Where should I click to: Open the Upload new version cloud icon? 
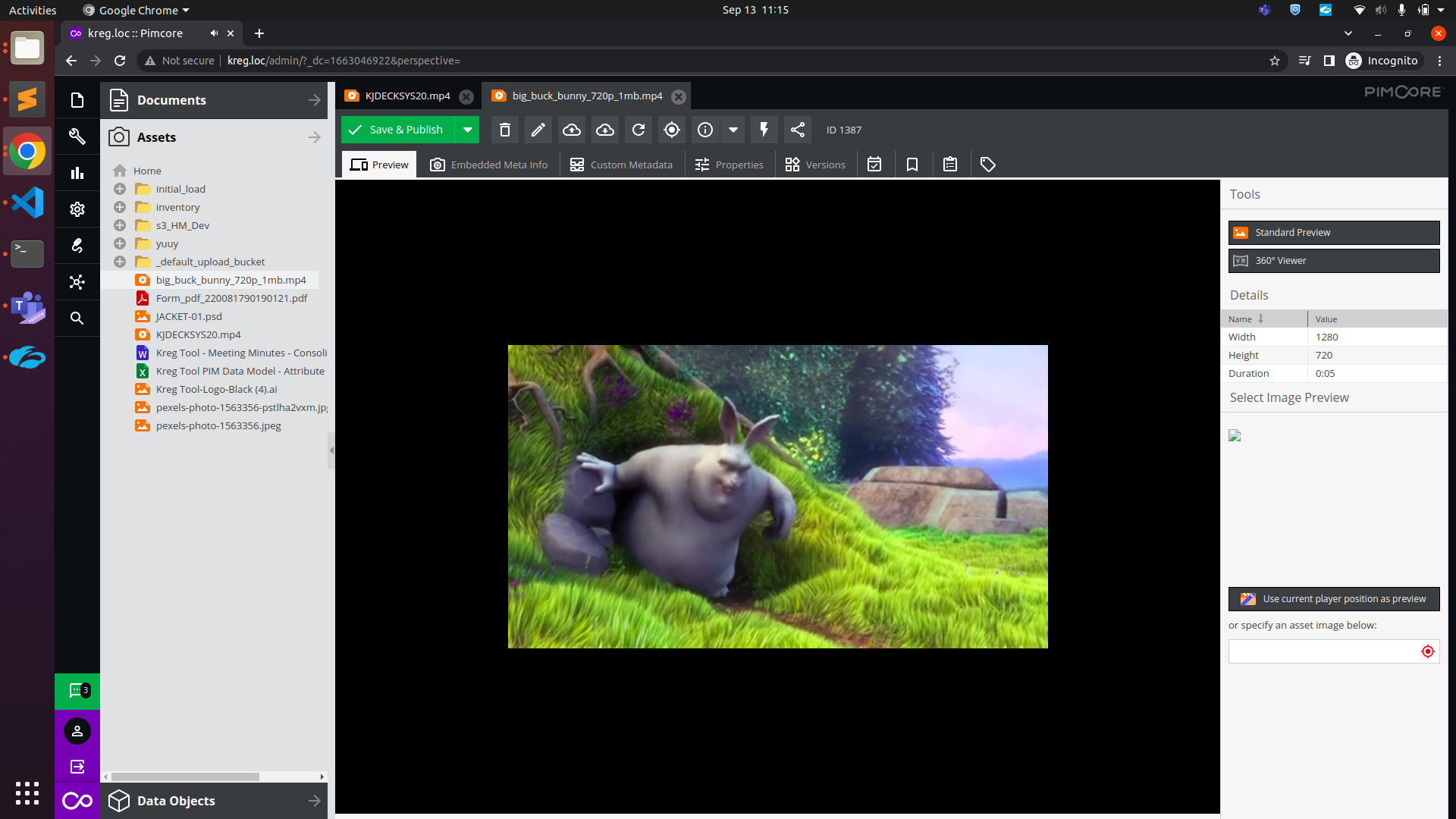571,130
